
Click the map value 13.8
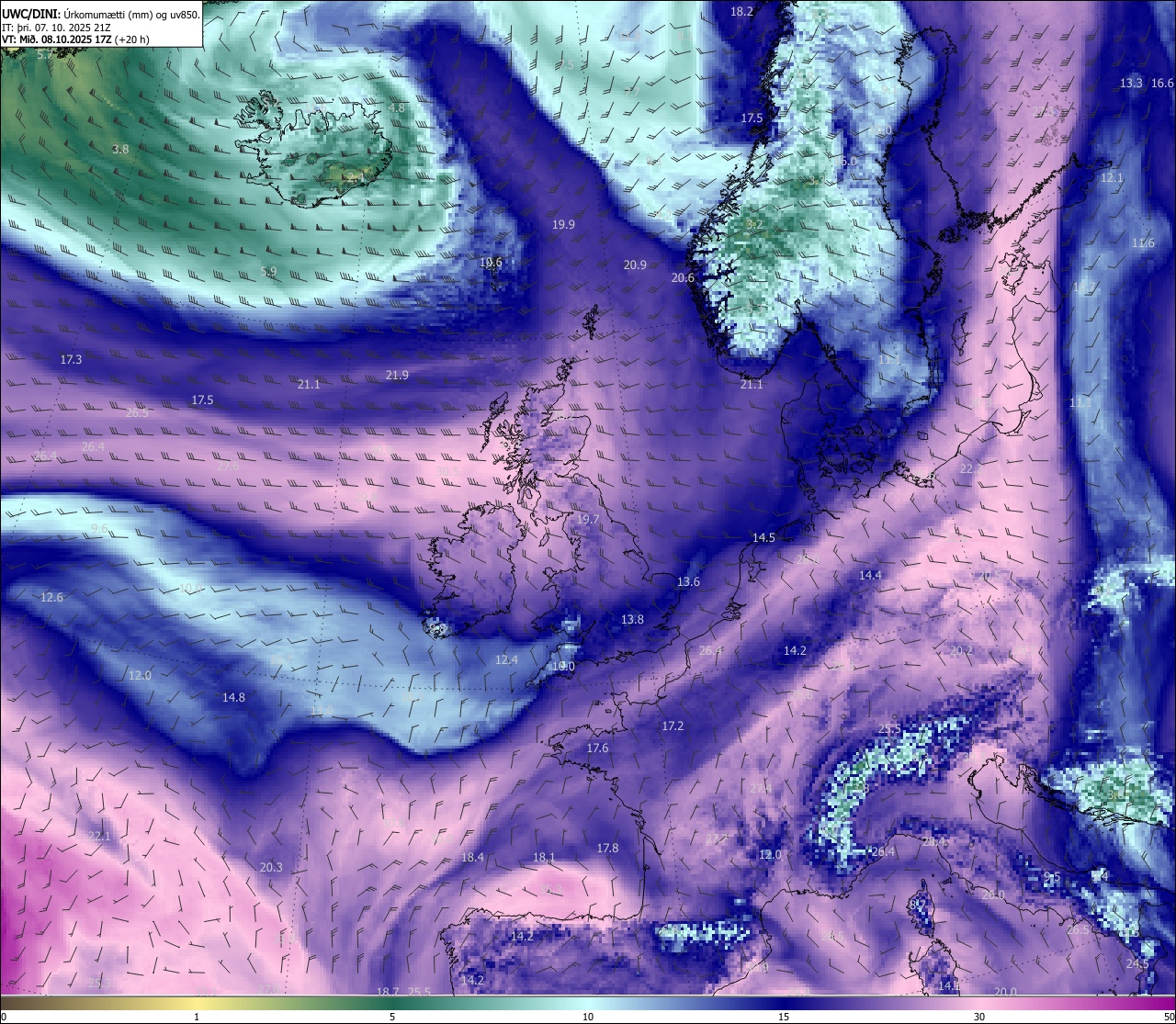pos(632,620)
